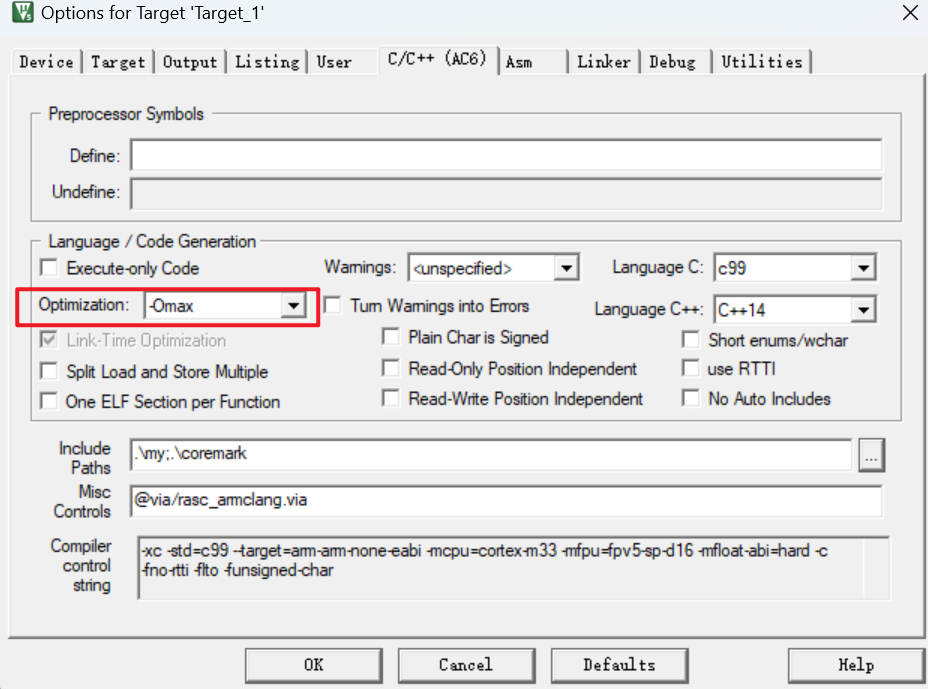Close the Options for Target dialog

coord(910,12)
